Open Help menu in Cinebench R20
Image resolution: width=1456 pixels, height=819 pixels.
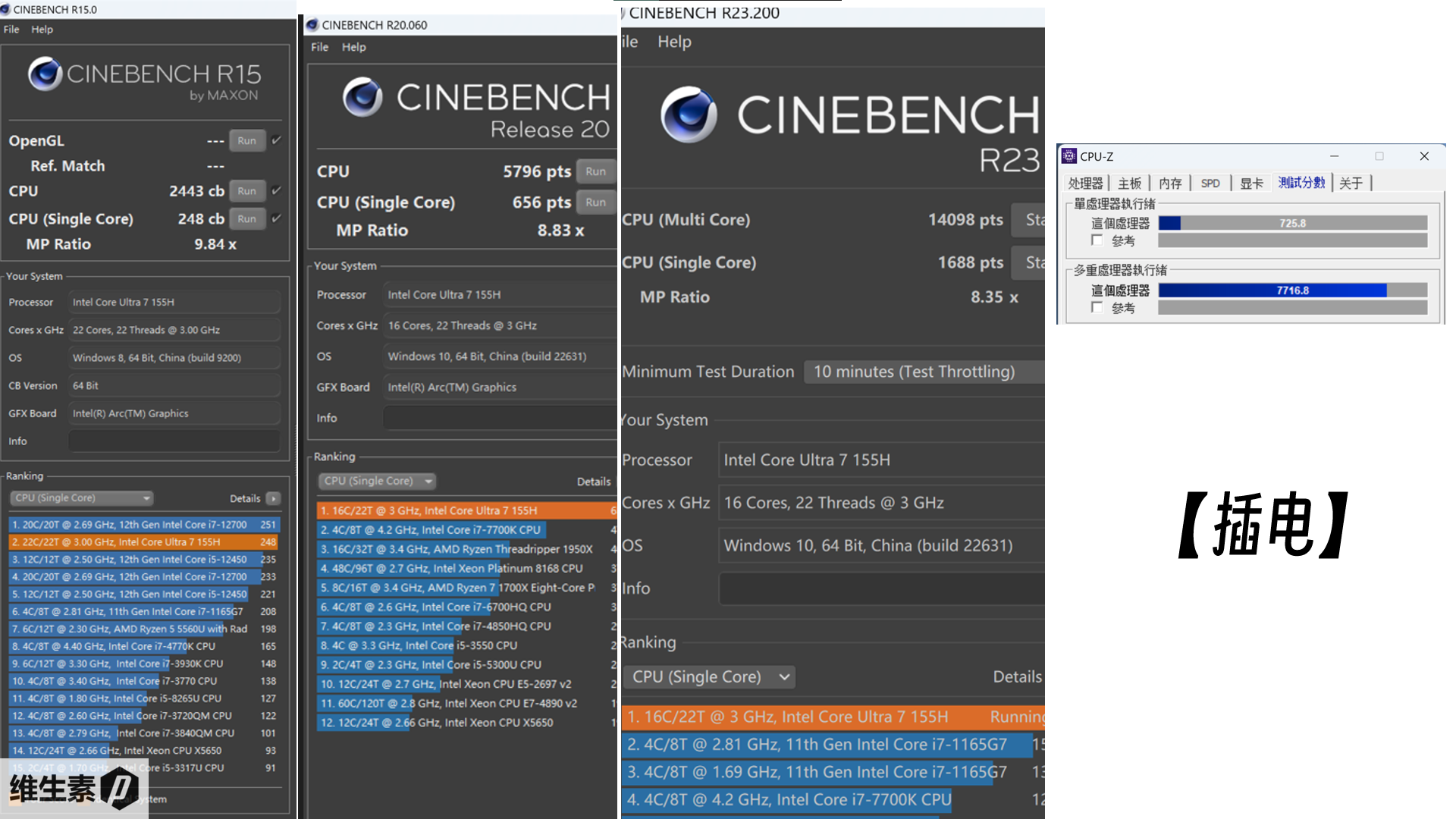(353, 47)
